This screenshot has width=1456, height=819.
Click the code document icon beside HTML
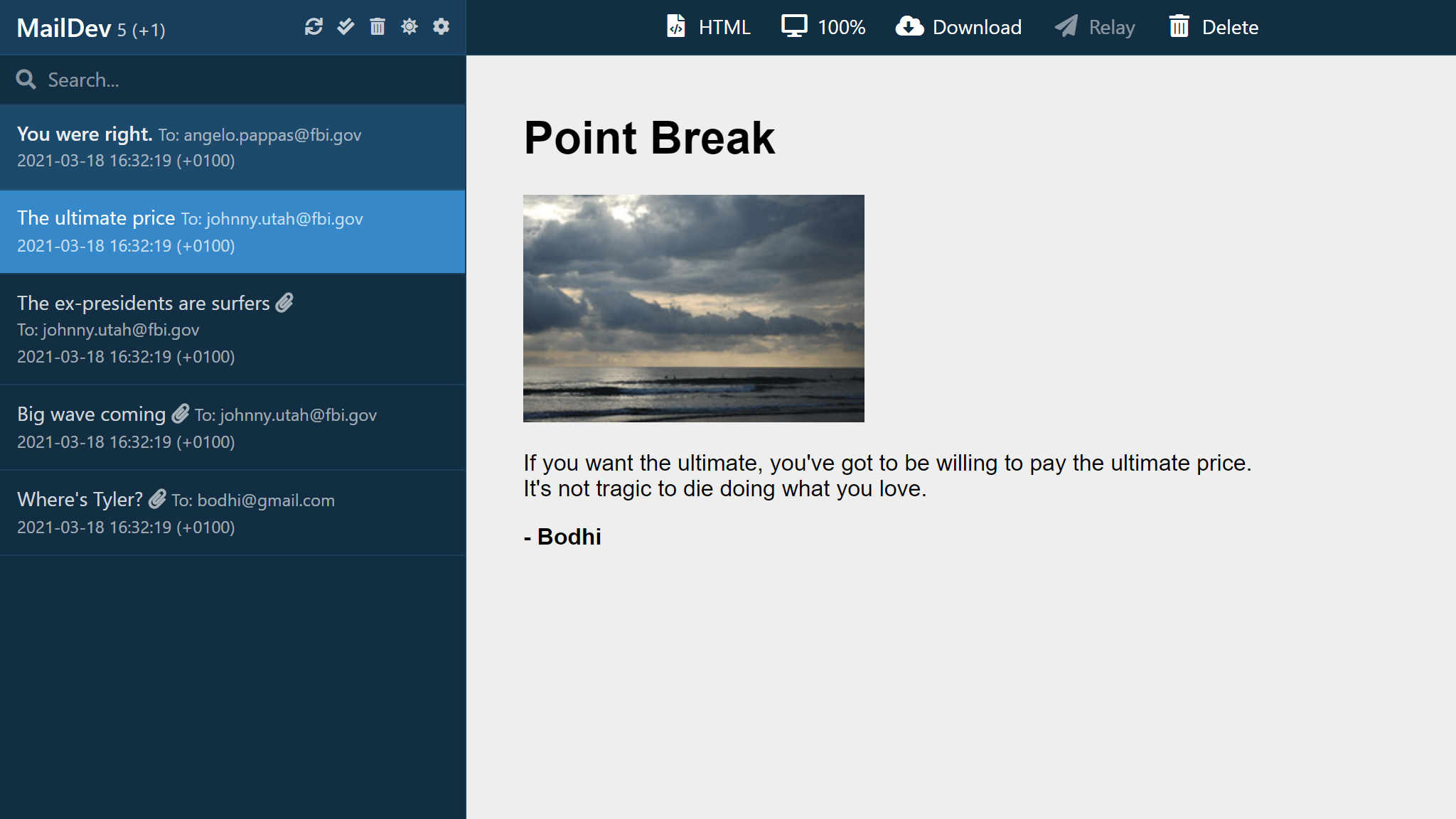(675, 26)
